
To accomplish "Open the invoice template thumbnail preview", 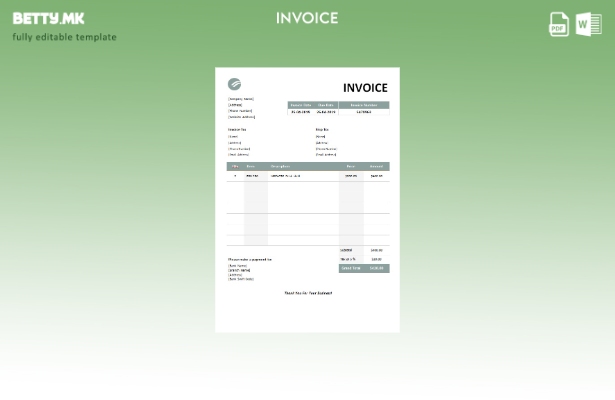I will pos(307,200).
